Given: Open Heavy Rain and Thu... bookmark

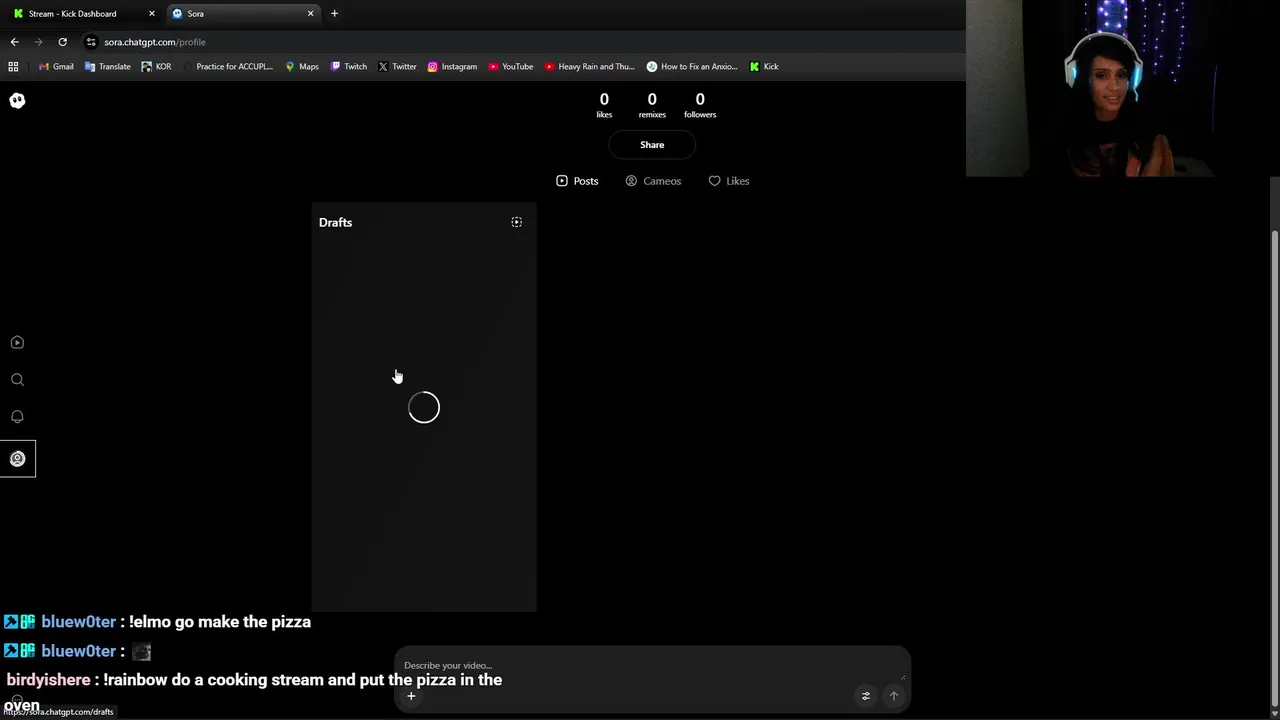Looking at the screenshot, I should [589, 67].
